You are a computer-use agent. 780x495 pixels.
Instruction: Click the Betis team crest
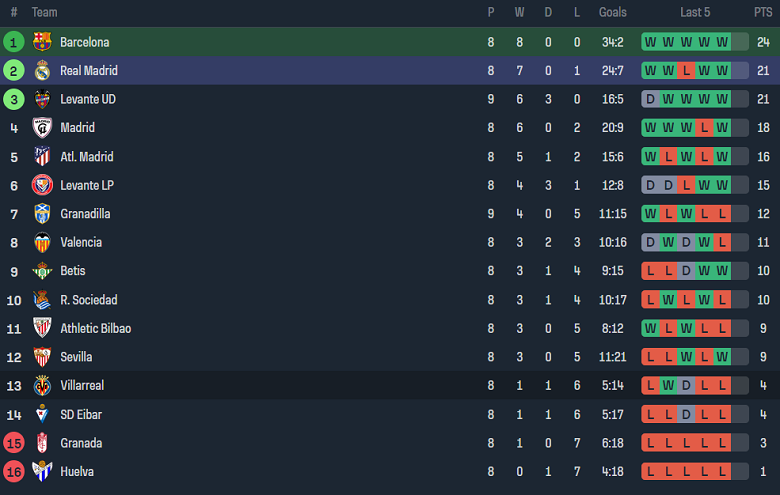(x=42, y=271)
